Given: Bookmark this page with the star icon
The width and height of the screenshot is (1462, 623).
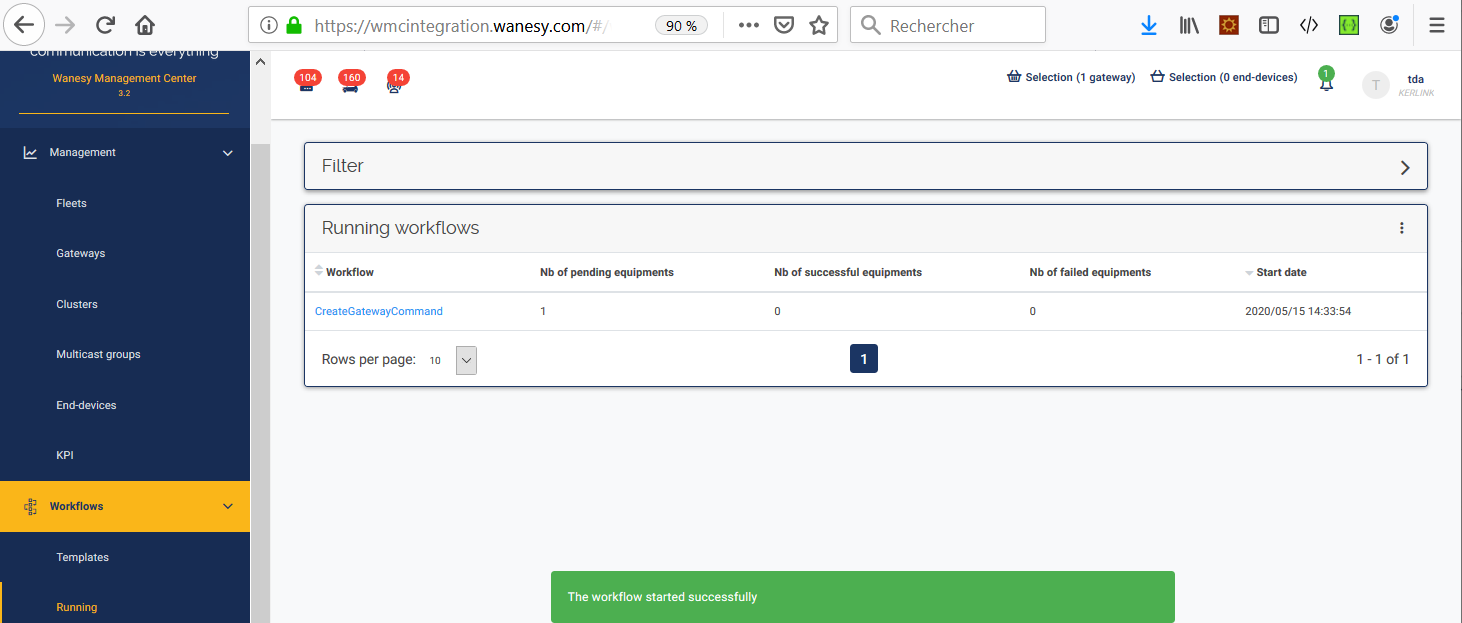Looking at the screenshot, I should (819, 26).
